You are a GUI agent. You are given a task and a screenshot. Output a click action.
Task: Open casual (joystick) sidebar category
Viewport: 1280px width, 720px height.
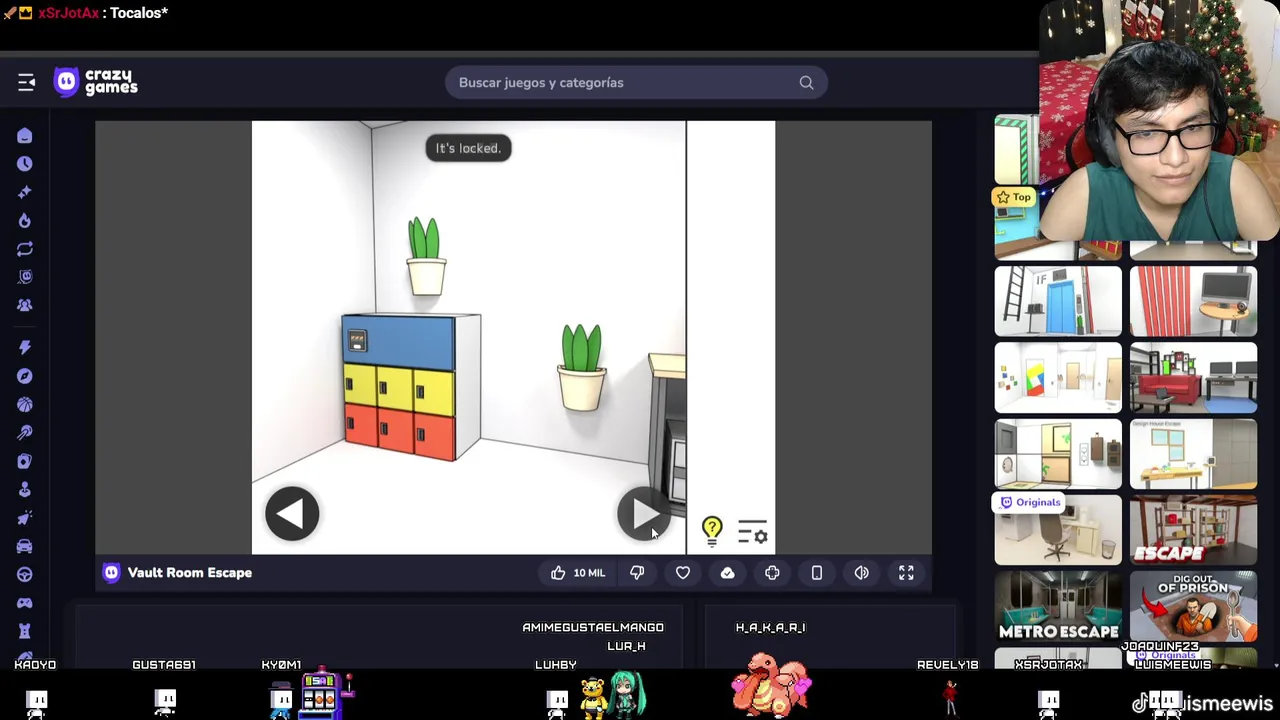(x=25, y=489)
